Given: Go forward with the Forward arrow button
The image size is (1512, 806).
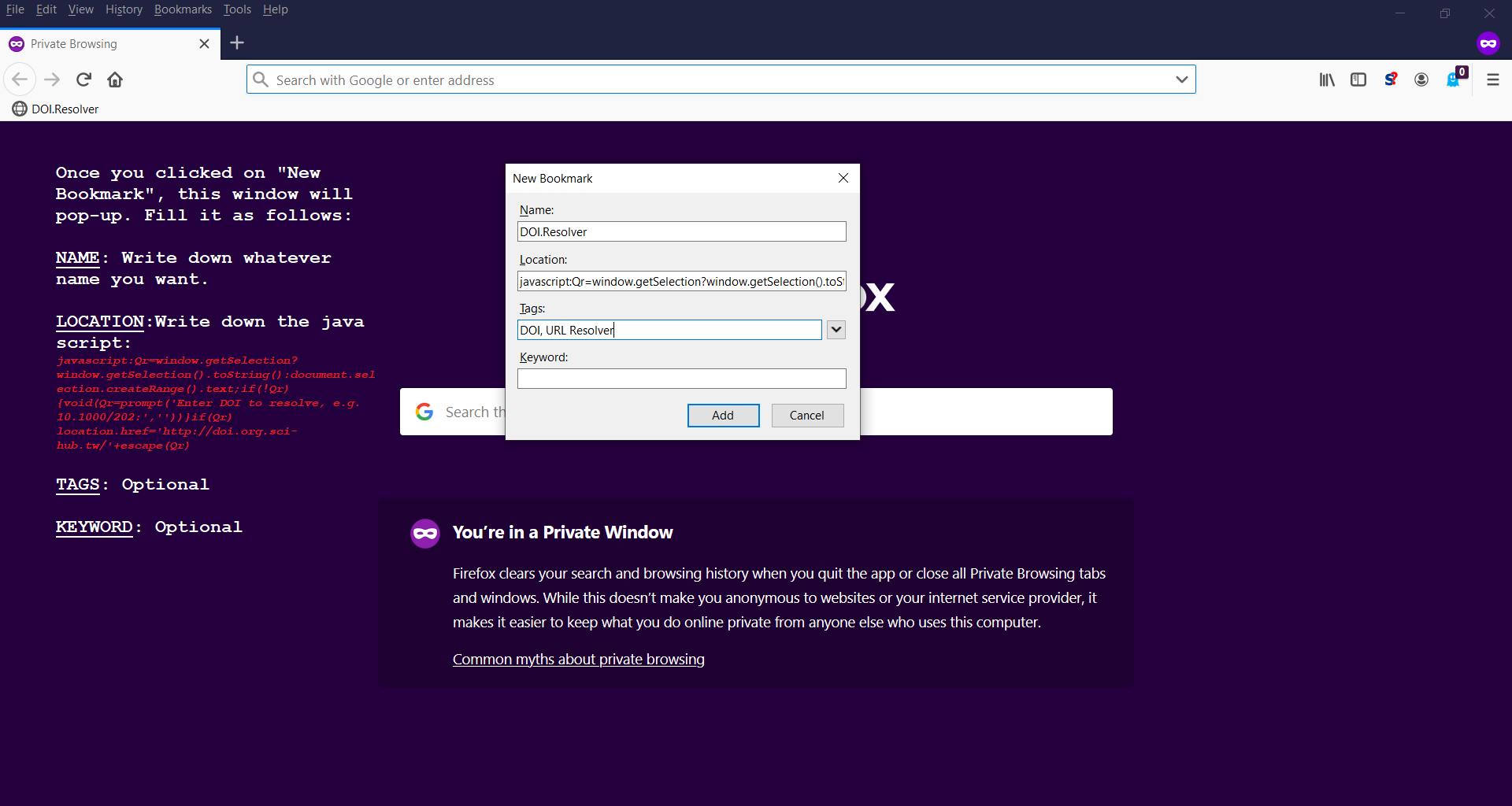Looking at the screenshot, I should click(52, 79).
